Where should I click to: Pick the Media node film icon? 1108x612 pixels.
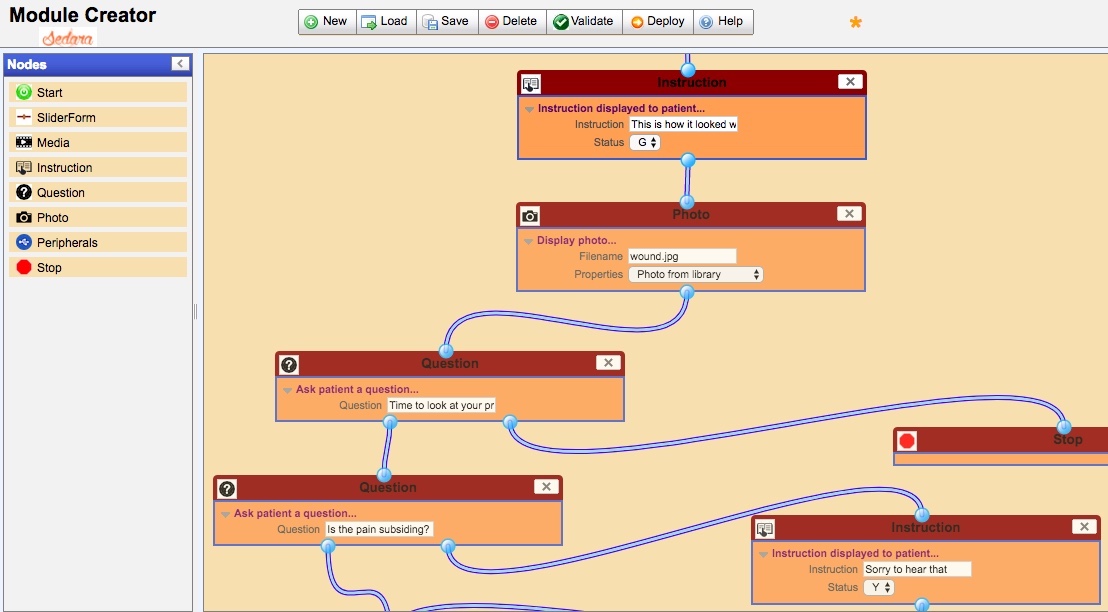pos(24,142)
